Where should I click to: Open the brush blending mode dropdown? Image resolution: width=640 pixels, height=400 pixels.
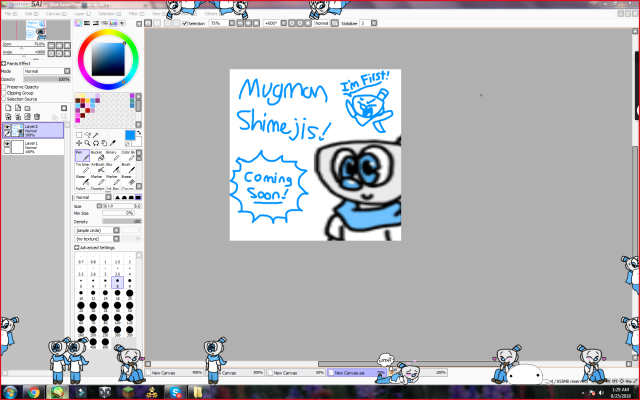(x=93, y=197)
